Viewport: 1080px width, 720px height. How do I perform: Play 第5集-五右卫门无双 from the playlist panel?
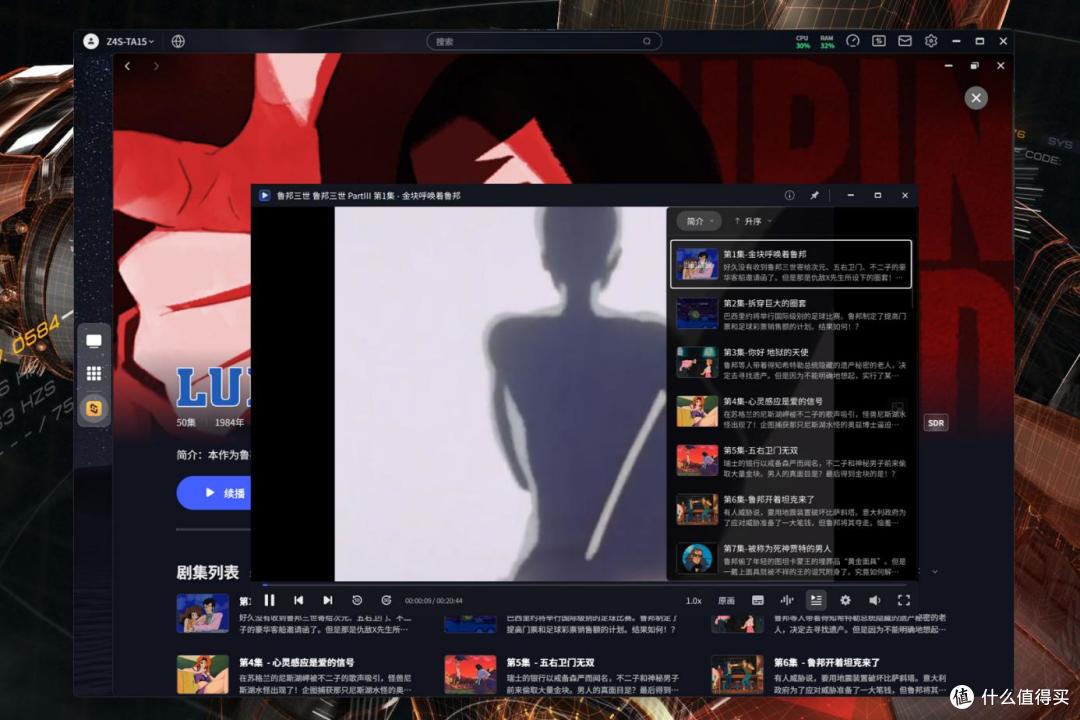click(x=791, y=461)
